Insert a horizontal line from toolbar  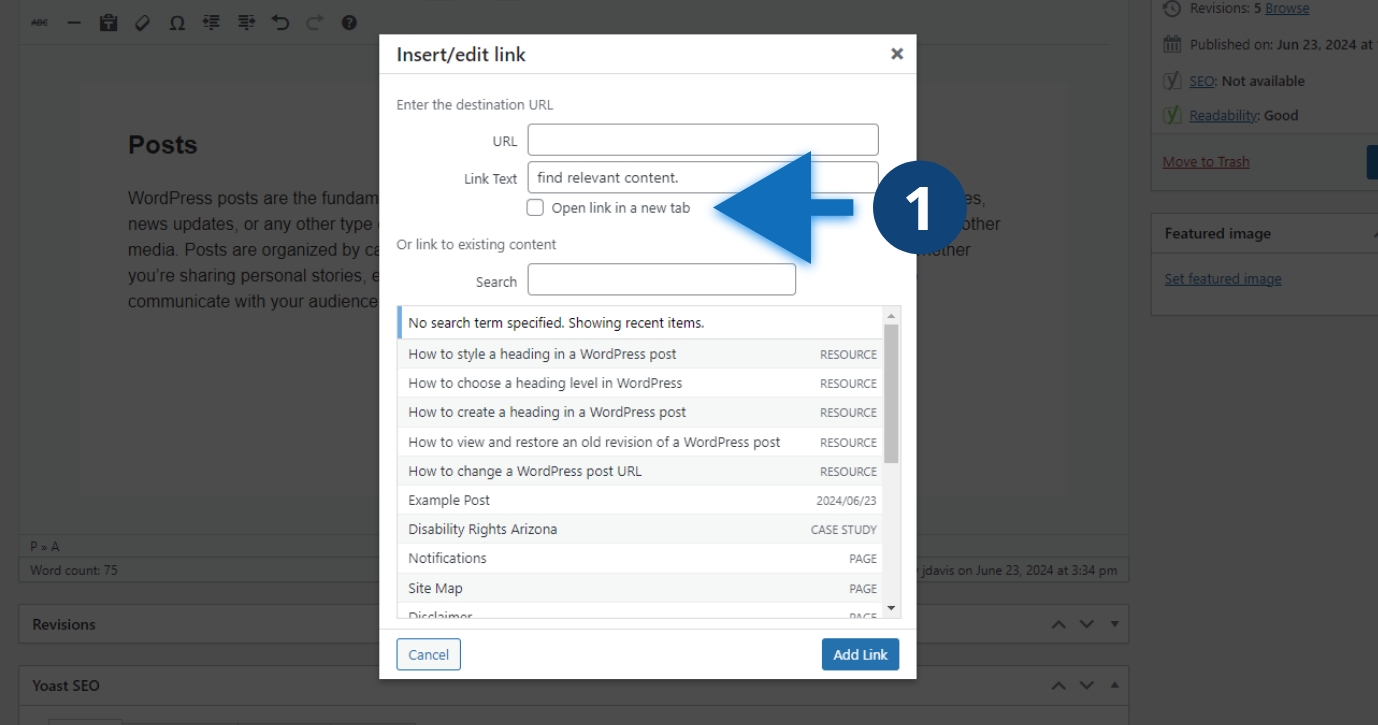point(74,22)
